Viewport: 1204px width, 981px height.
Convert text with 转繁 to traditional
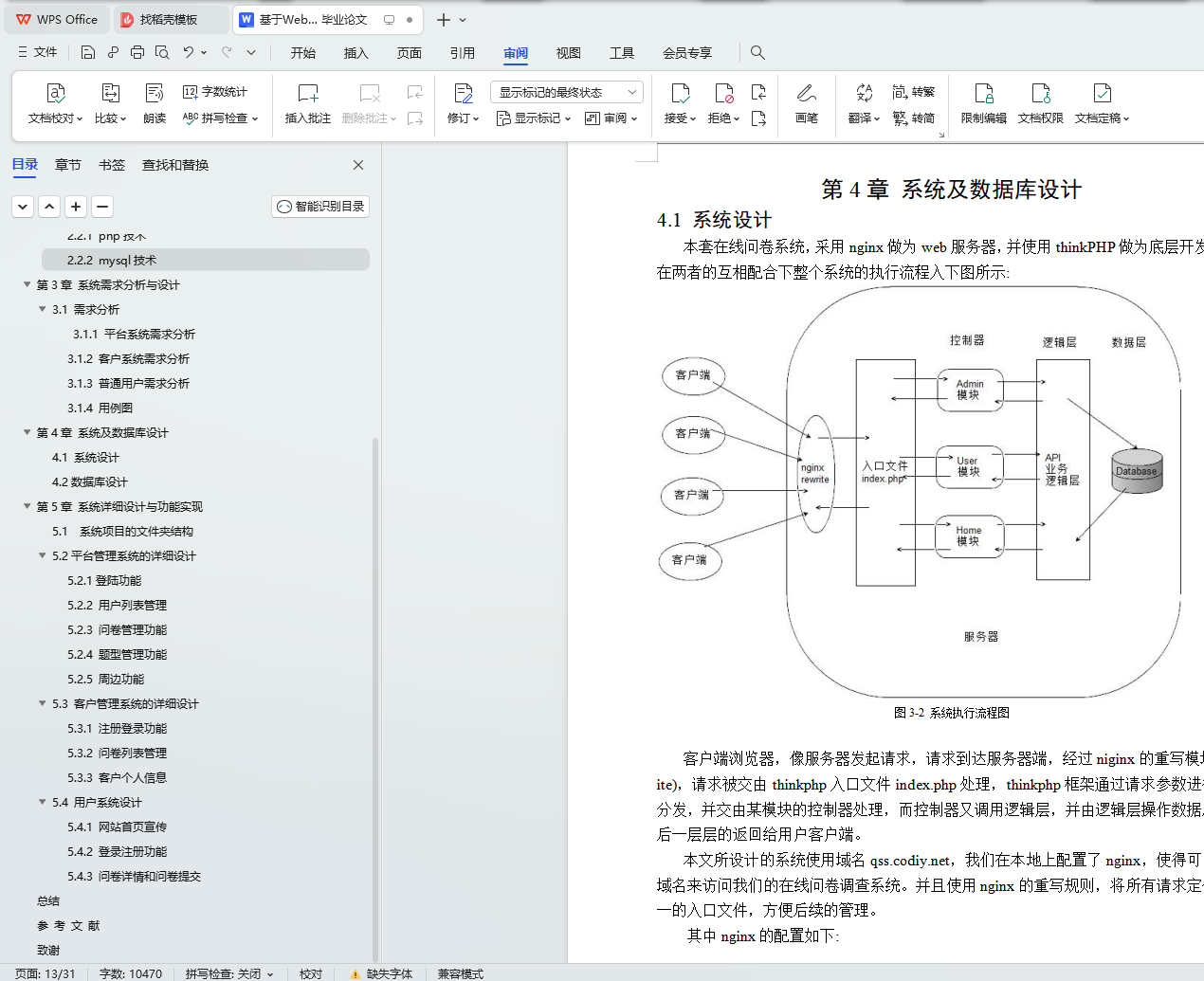[914, 92]
